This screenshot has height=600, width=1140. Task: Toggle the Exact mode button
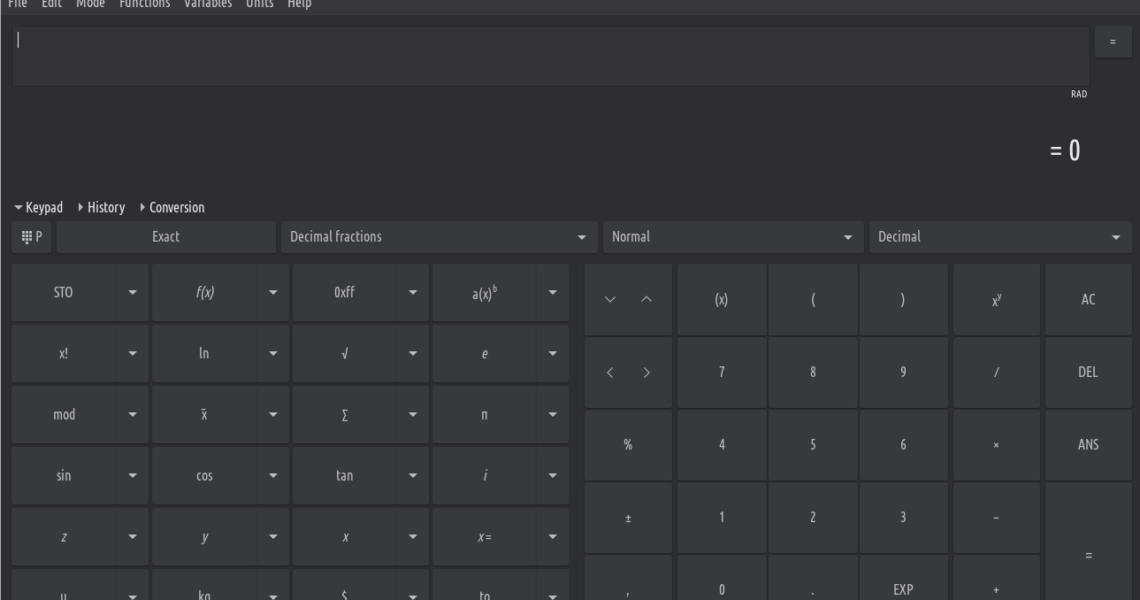coord(166,237)
